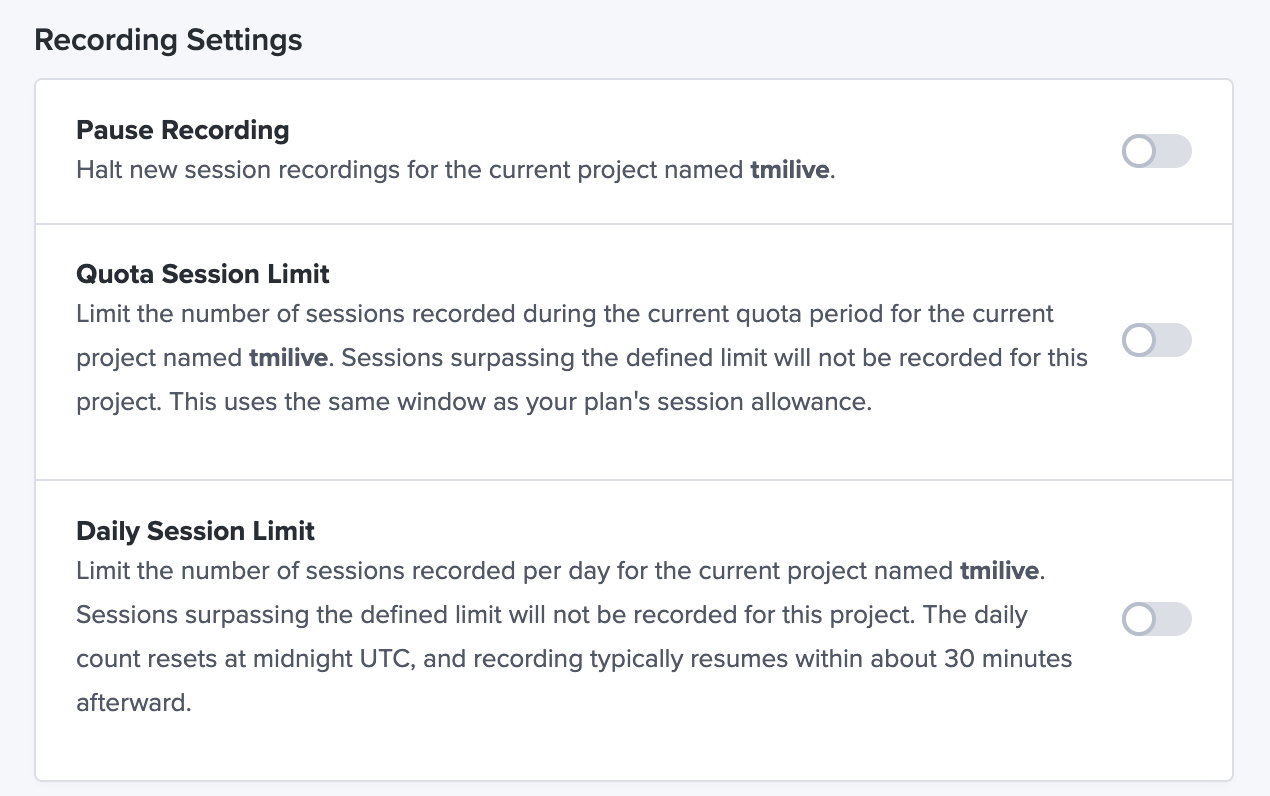Screen dimensions: 1270x796
Task: Click the round knob of the Pause Recording switch
Action: 1139,152
